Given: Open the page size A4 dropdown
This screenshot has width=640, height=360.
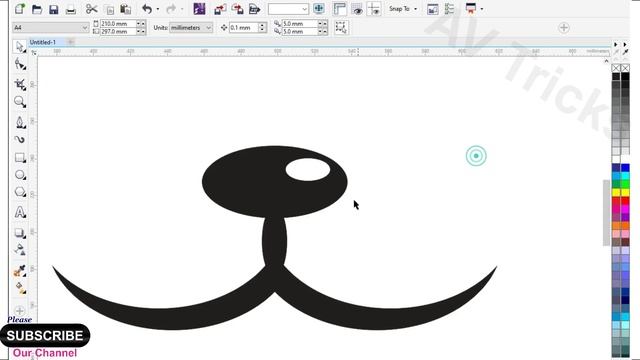Looking at the screenshot, I should [x=51, y=28].
